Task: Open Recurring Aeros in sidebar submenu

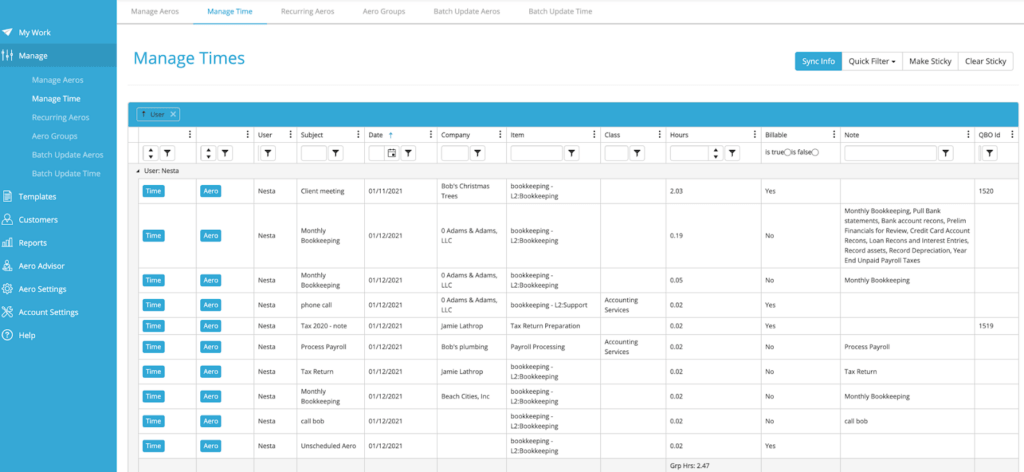Action: pyautogui.click(x=61, y=118)
